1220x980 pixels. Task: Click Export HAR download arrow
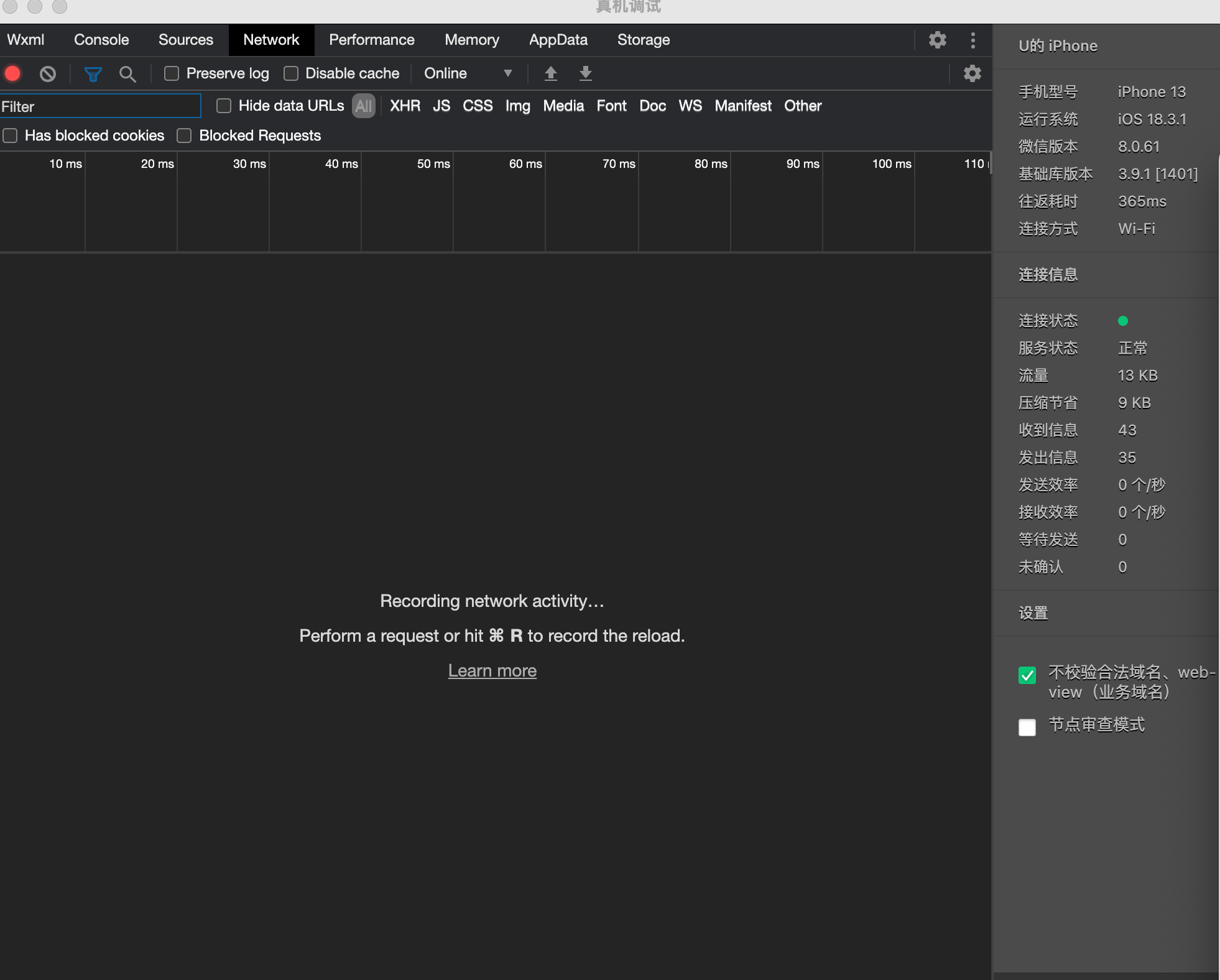point(585,73)
